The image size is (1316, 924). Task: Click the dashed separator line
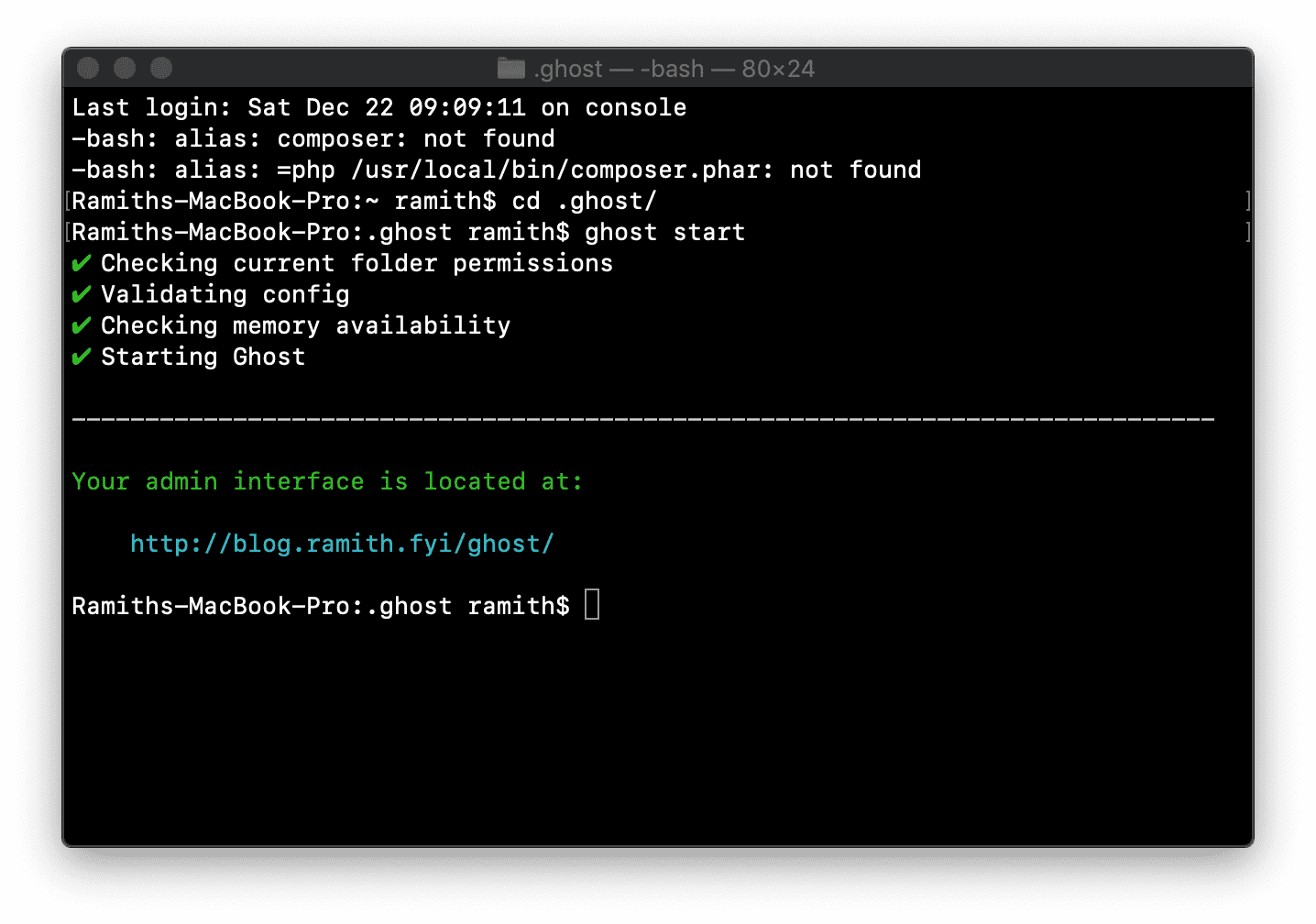[x=642, y=420]
